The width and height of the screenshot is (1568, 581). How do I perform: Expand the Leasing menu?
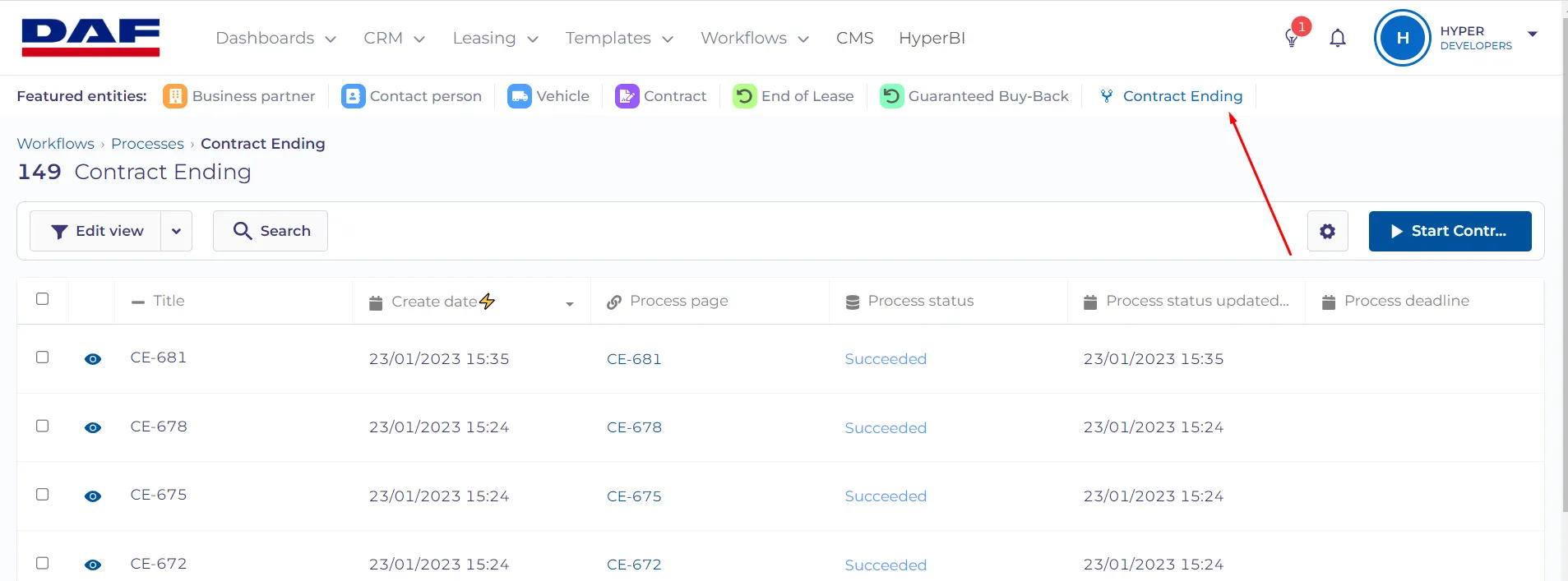495,38
